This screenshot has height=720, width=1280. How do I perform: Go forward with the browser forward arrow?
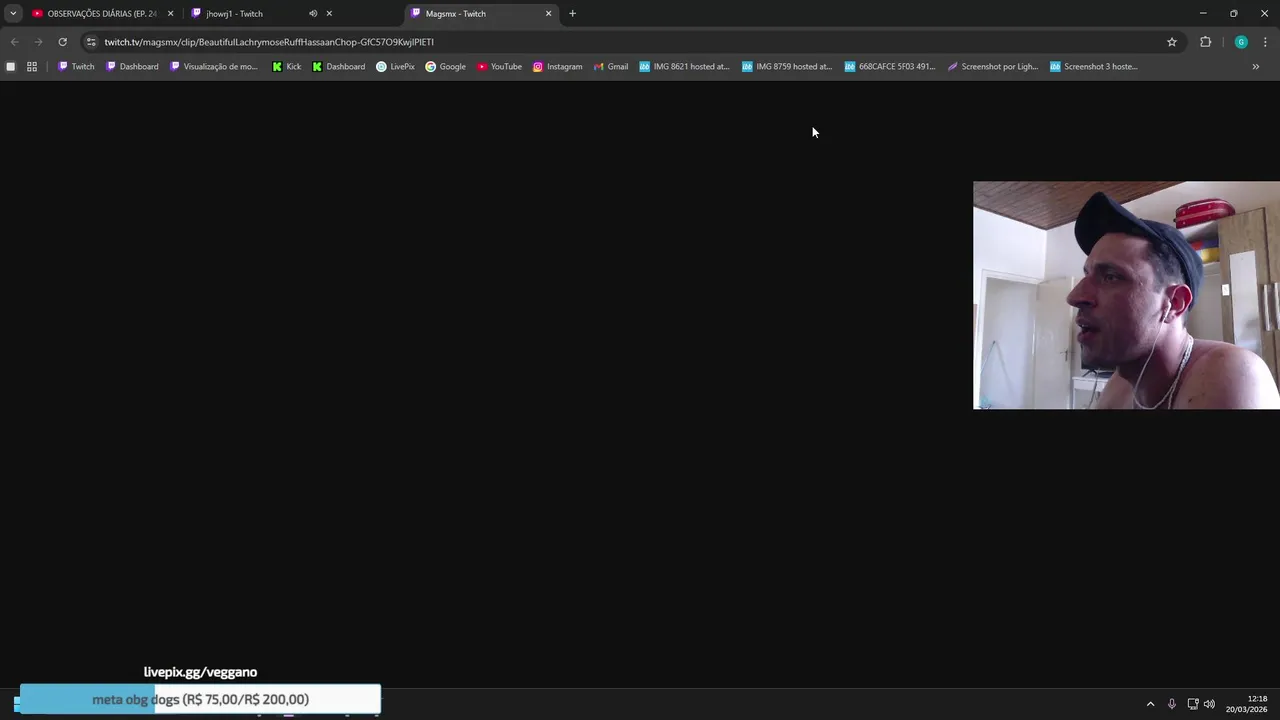[x=38, y=42]
